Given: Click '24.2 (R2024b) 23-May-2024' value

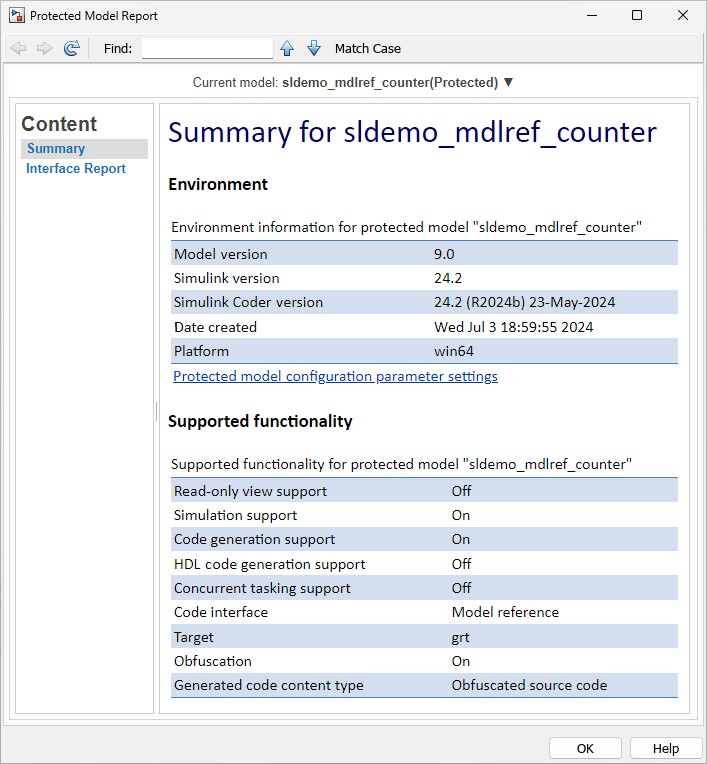Looking at the screenshot, I should point(524,303).
